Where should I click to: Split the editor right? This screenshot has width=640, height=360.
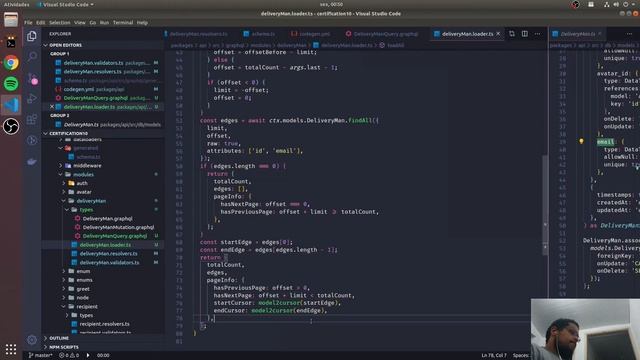pos(524,34)
